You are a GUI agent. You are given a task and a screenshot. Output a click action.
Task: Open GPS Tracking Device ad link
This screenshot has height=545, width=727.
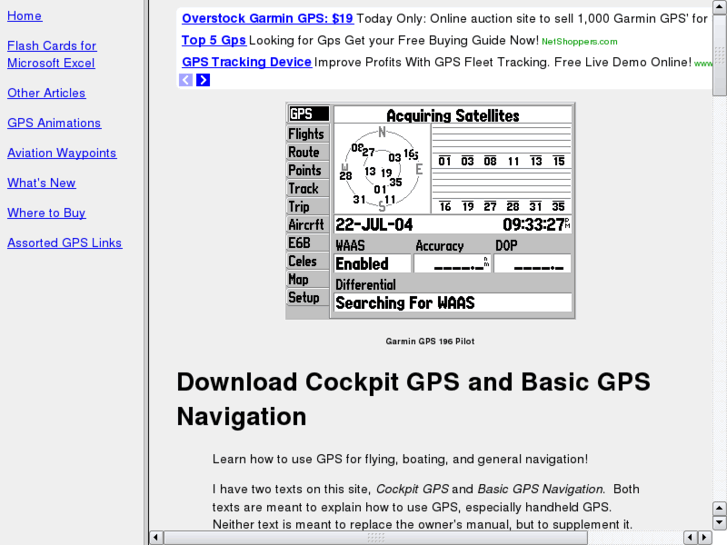pos(247,62)
